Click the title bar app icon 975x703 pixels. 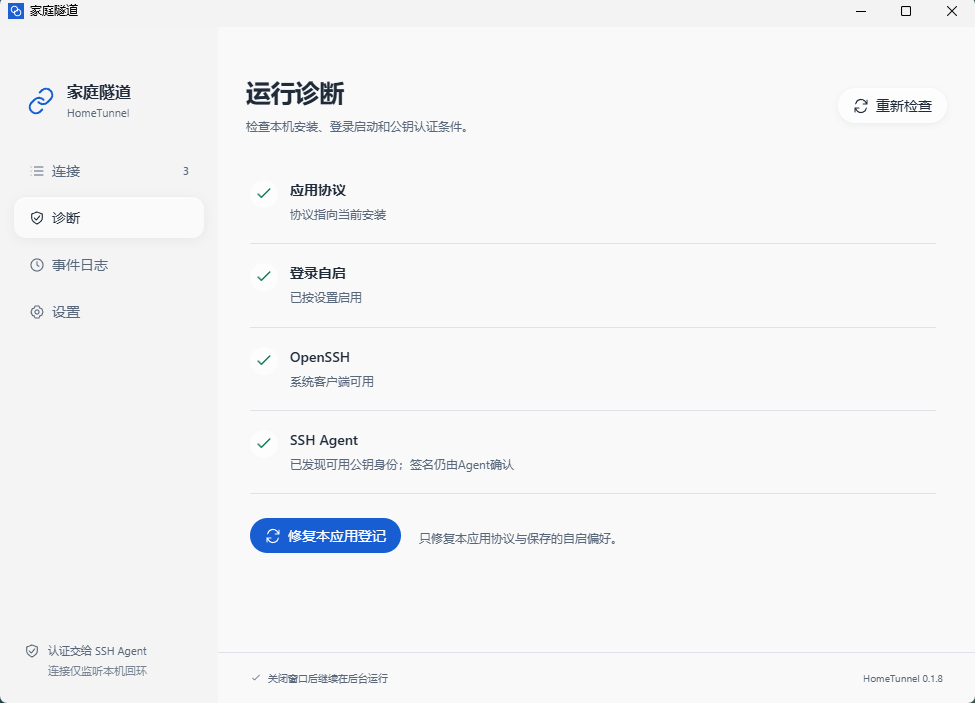(16, 11)
